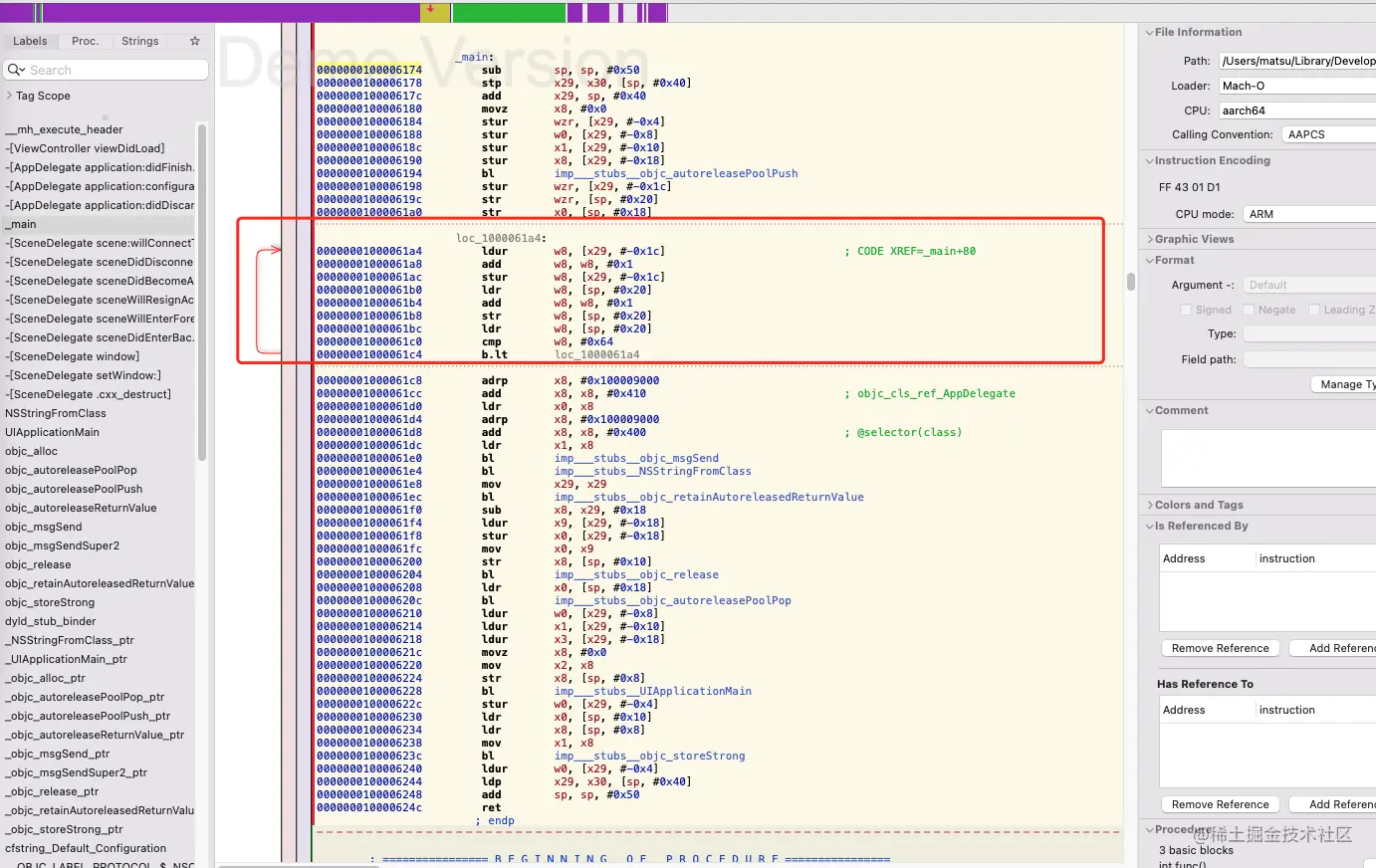Viewport: 1376px width, 868px height.
Task: Click the Manage Types button
Action: 1343,384
